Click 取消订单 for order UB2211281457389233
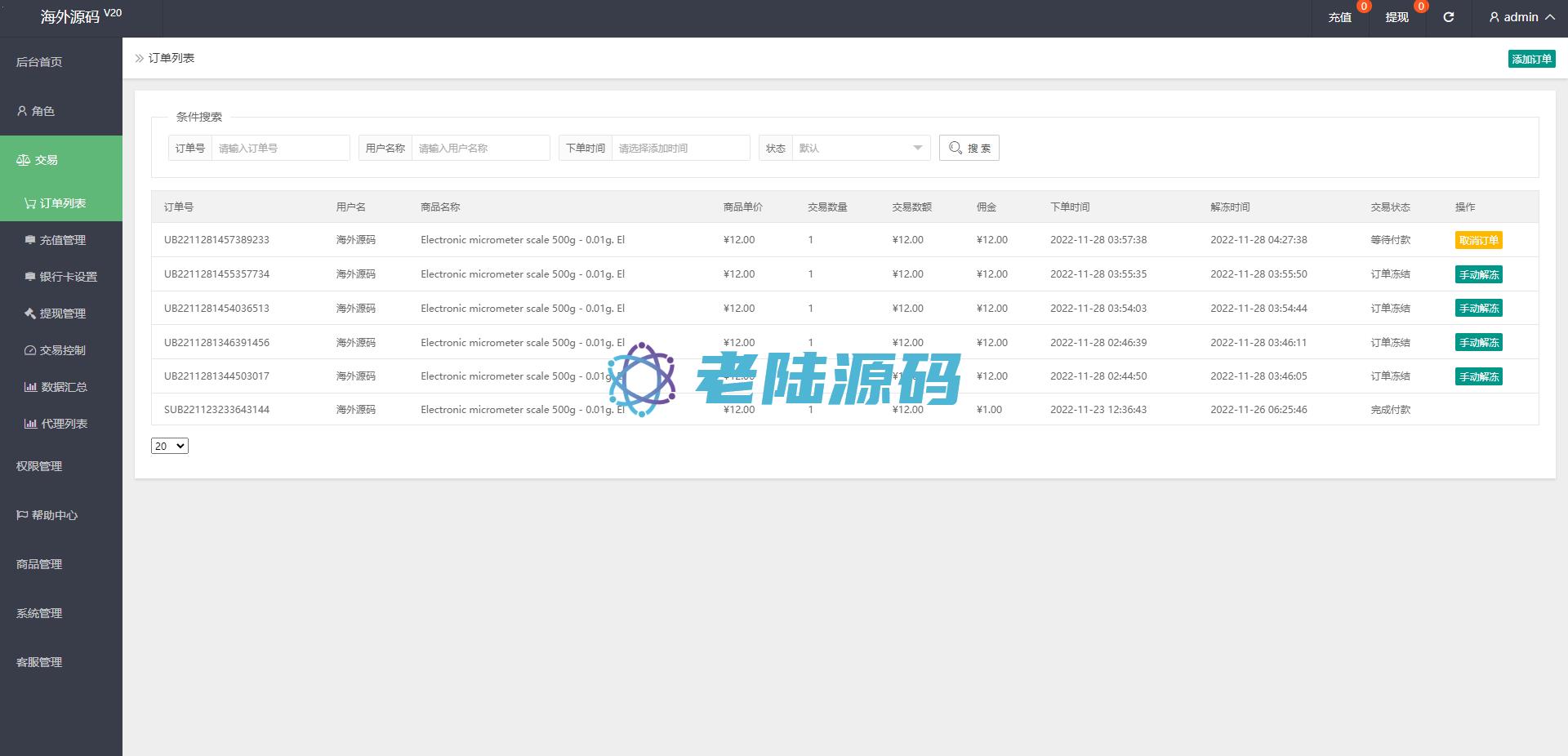This screenshot has height=756, width=1568. (1478, 240)
